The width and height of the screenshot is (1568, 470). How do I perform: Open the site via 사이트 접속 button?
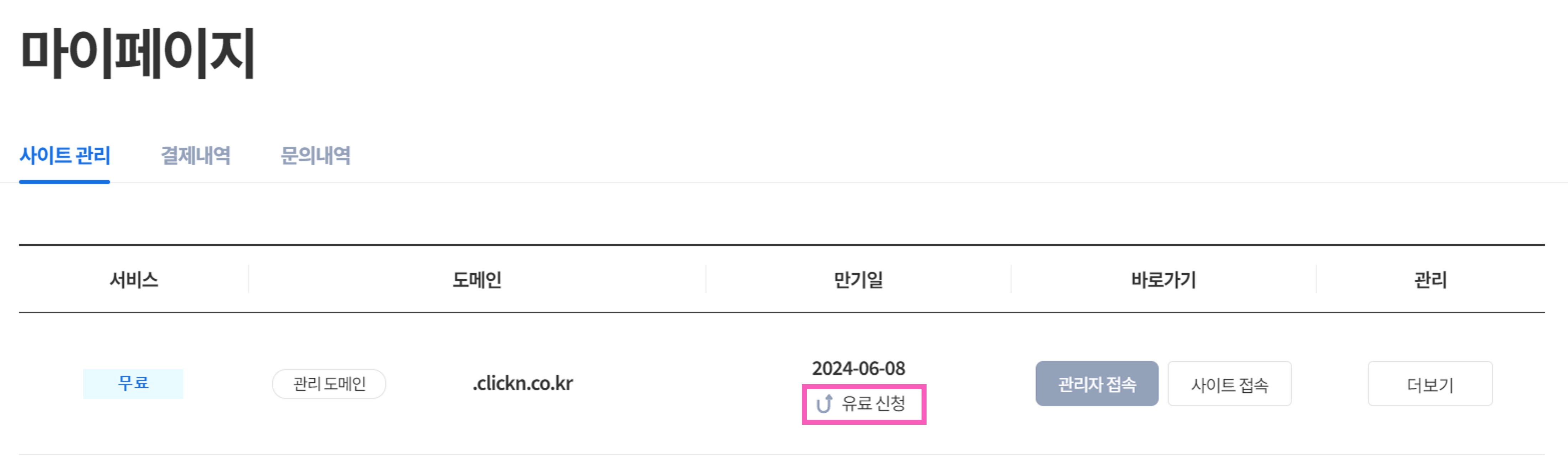[1229, 384]
